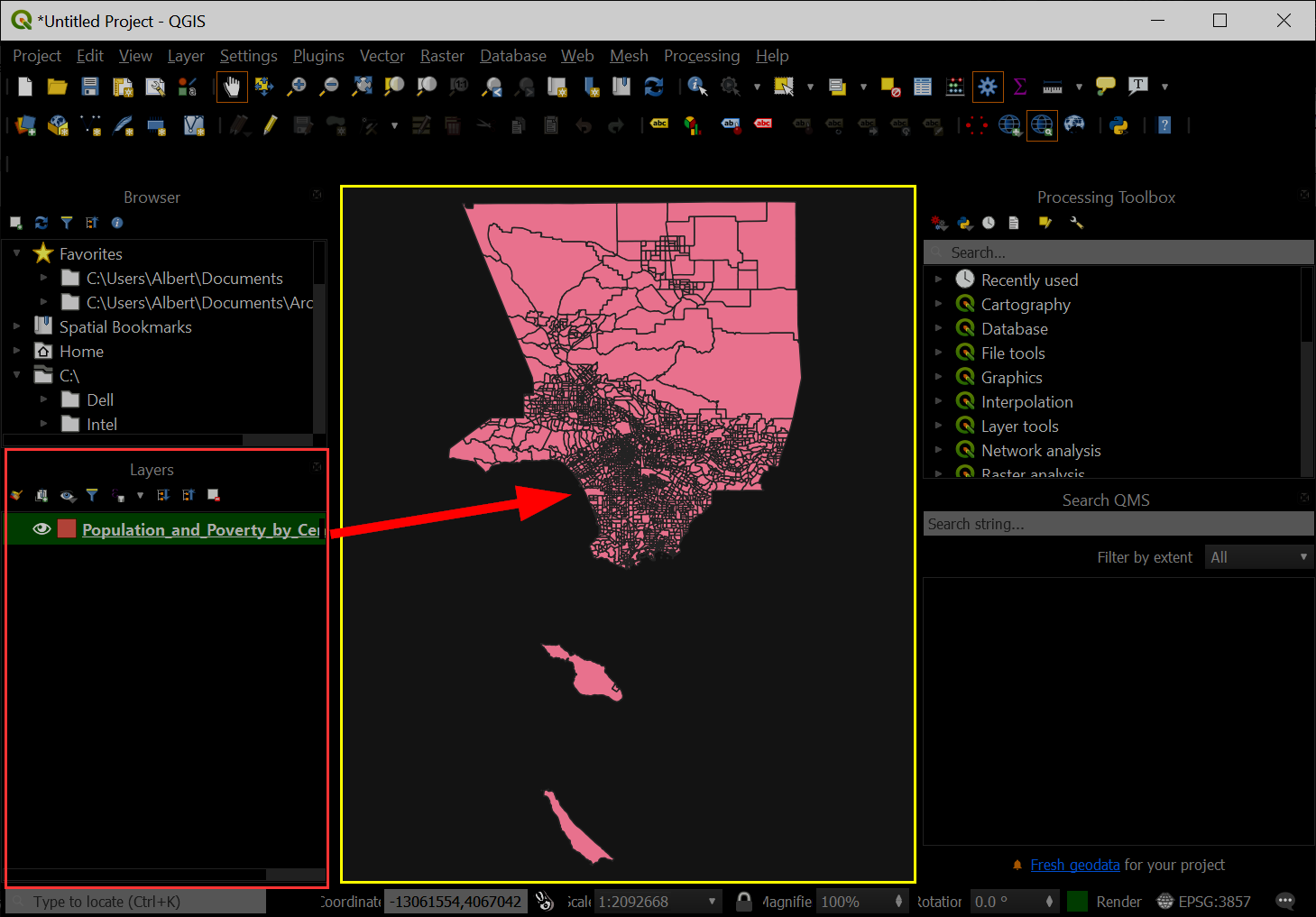Open the Filter by extent dropdown
1316x917 pixels.
pyautogui.click(x=1258, y=557)
